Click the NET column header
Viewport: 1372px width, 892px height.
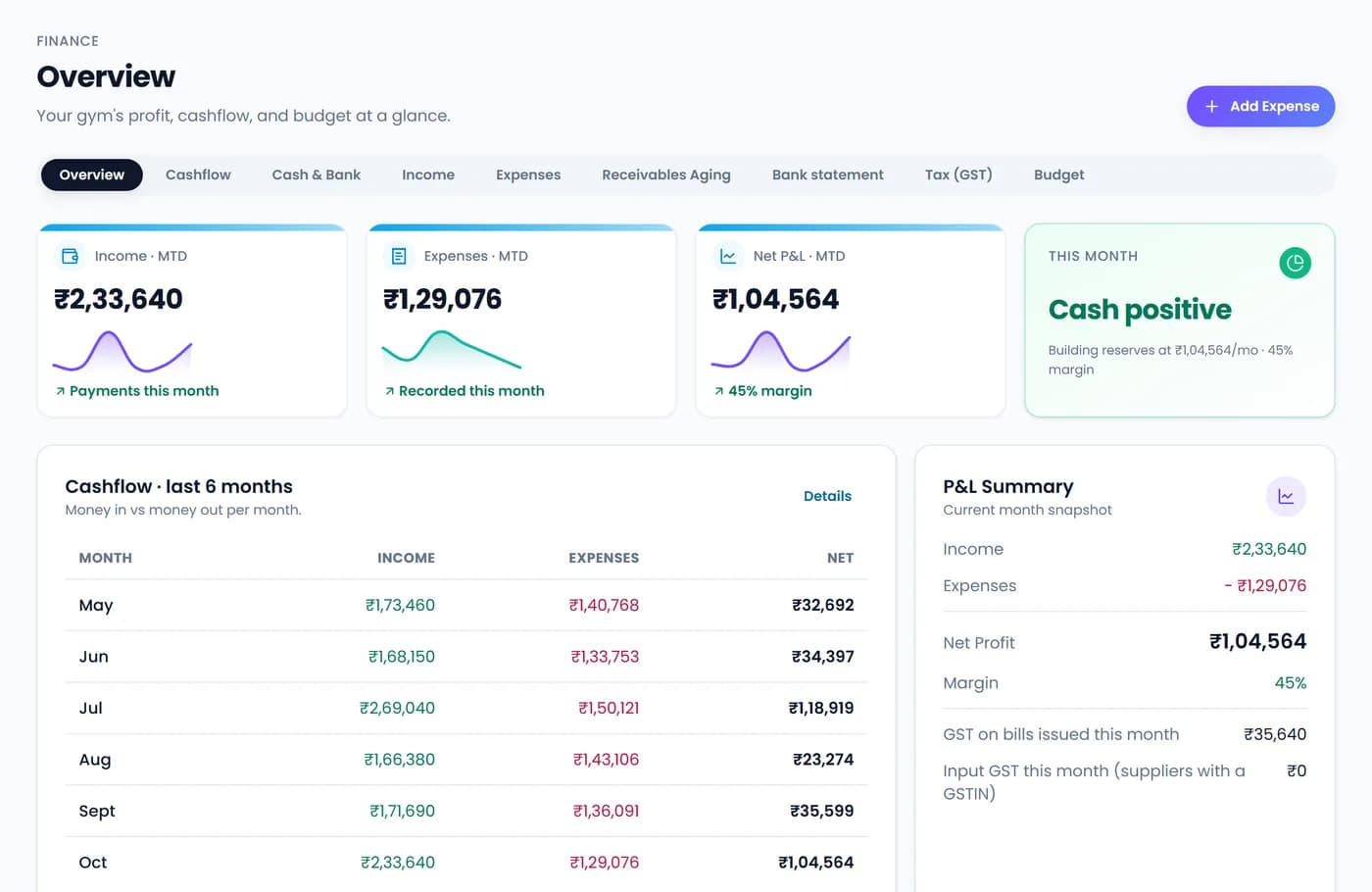(840, 558)
